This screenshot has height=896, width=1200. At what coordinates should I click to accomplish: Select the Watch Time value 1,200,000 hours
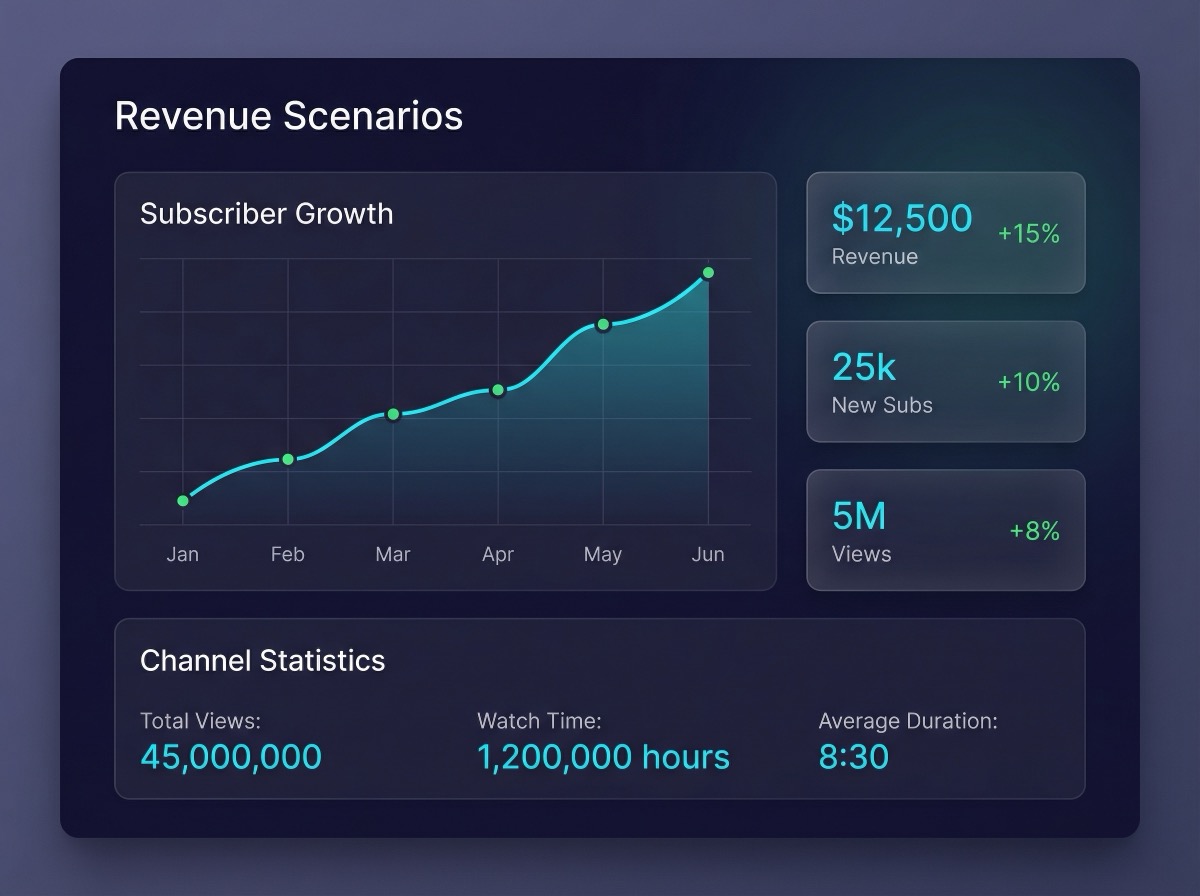[x=602, y=757]
